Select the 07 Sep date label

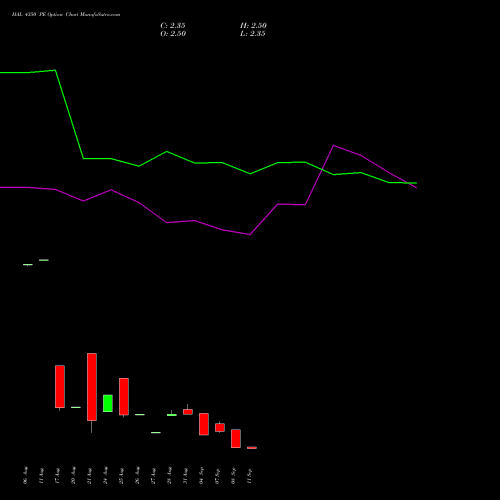[x=217, y=475]
